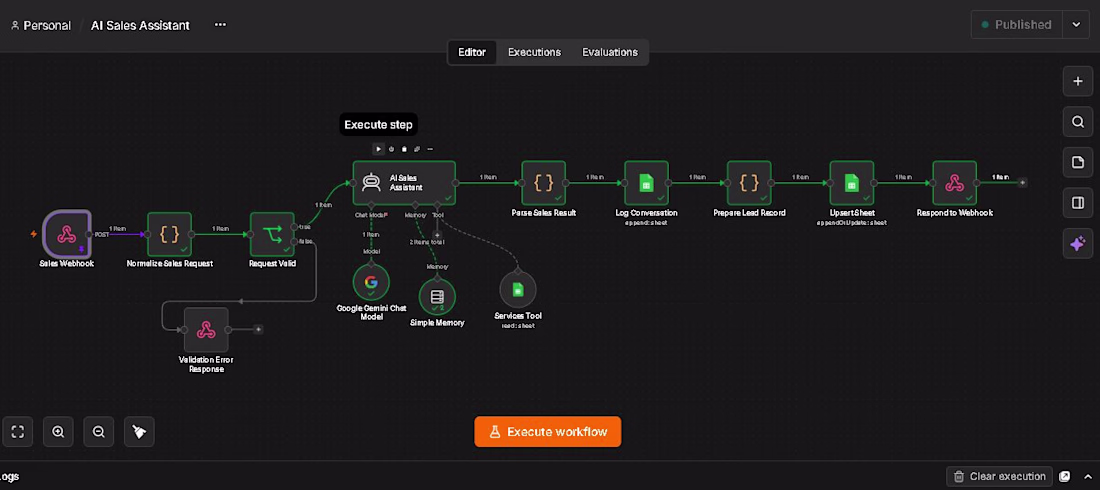Switch to the Evaluations tab
The height and width of the screenshot is (490, 1100).
[x=610, y=52]
